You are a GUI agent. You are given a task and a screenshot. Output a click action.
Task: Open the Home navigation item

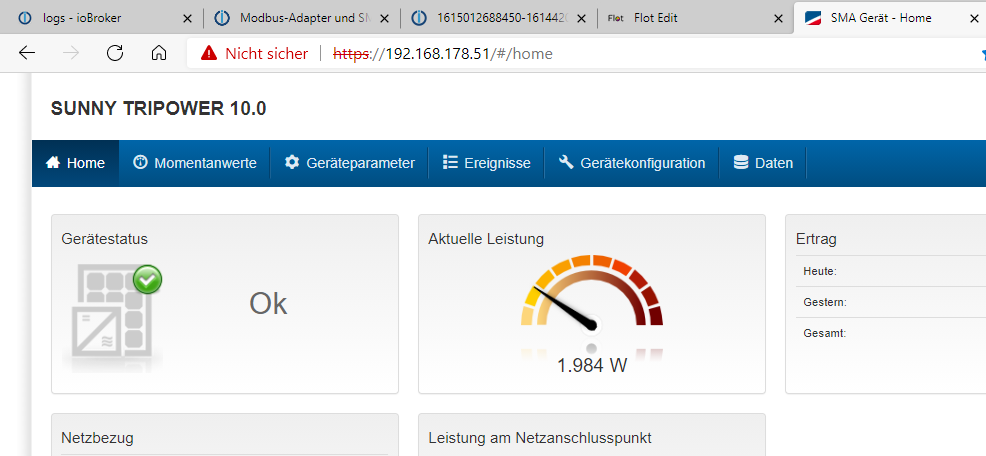[x=75, y=164]
